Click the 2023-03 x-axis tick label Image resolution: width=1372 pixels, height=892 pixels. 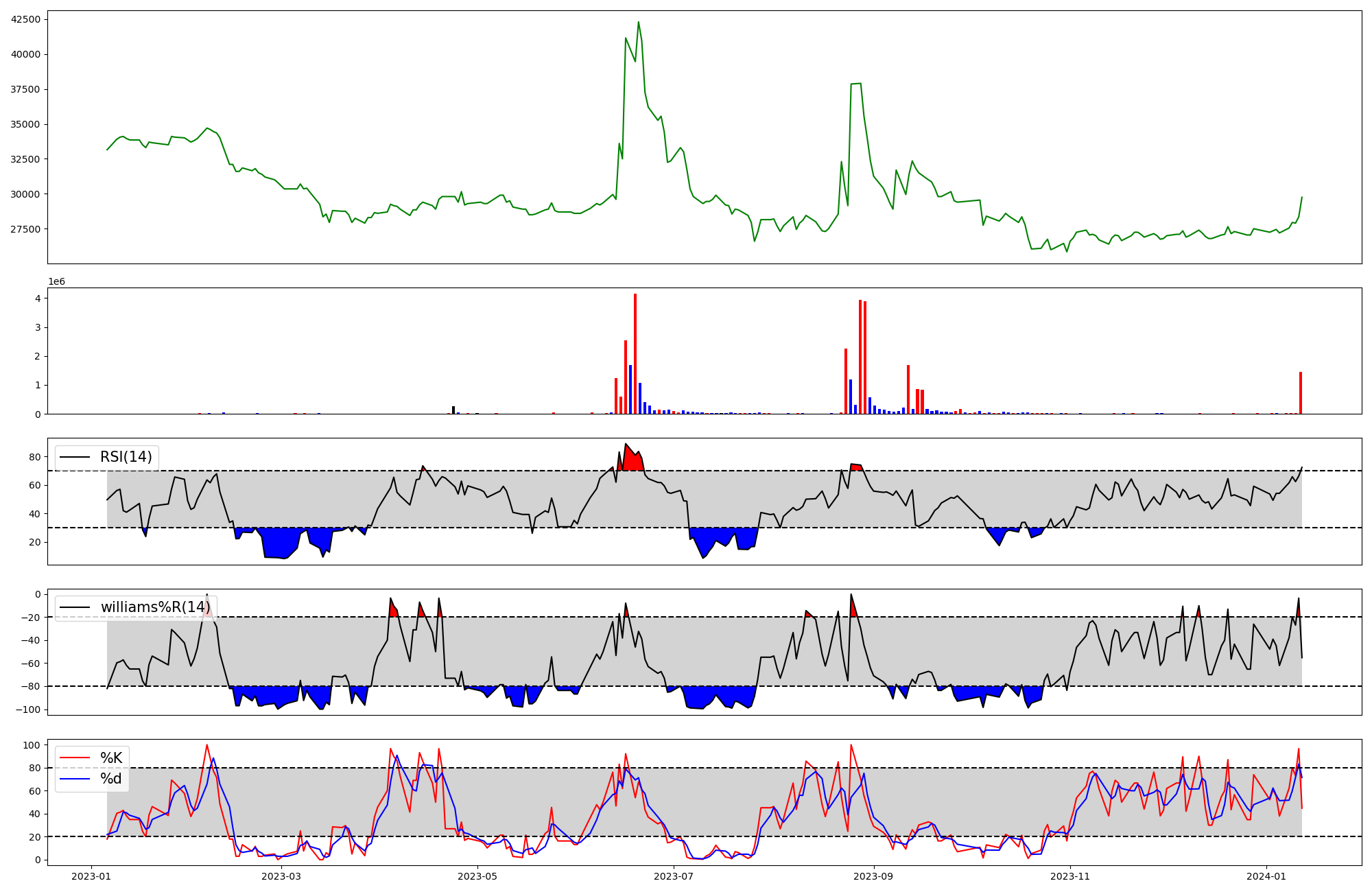(x=281, y=876)
